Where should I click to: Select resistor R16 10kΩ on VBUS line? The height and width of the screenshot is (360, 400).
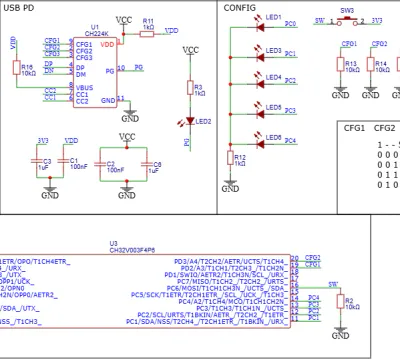click(x=17, y=68)
